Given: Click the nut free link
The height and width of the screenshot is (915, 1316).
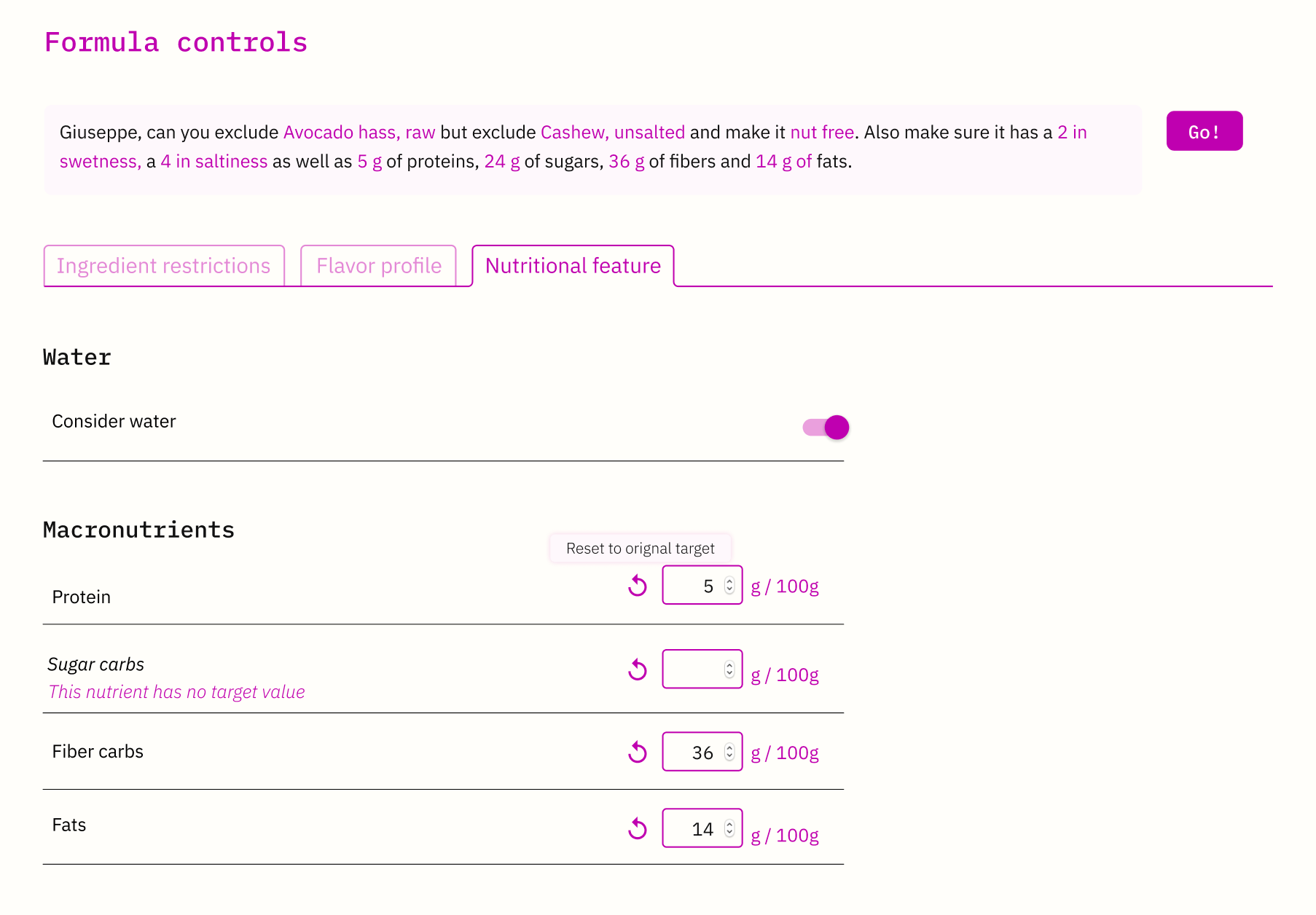Looking at the screenshot, I should [x=822, y=133].
